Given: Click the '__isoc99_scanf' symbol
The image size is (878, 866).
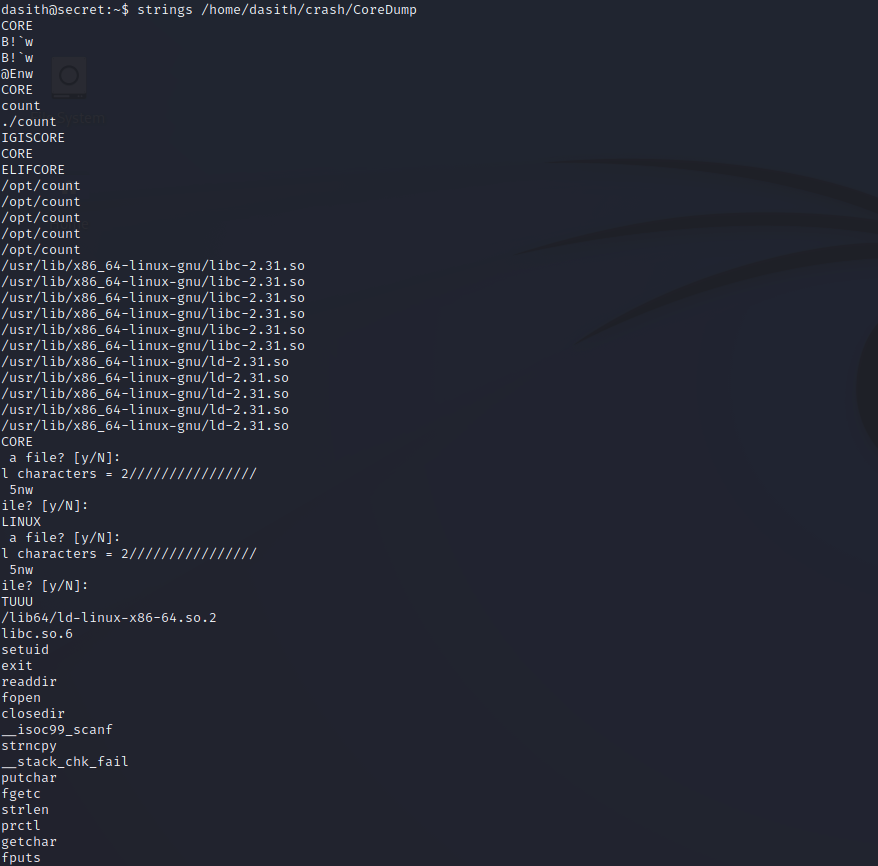Looking at the screenshot, I should tap(57, 729).
